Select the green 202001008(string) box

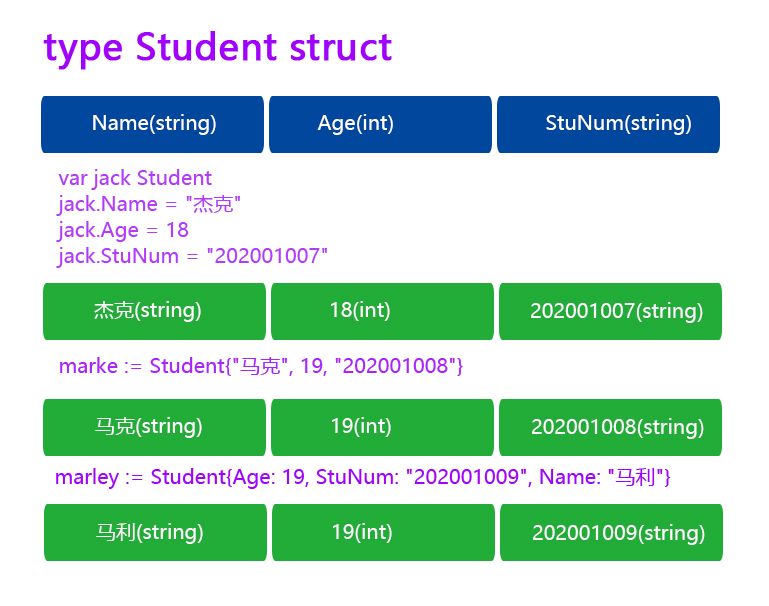coord(610,427)
